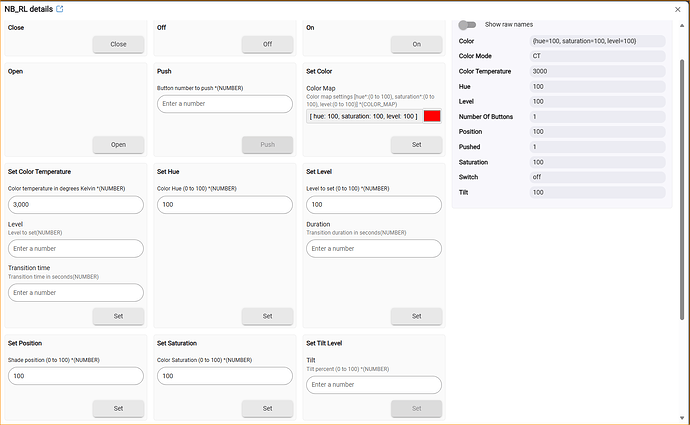This screenshot has width=690, height=425.
Task: Toggle the Show raw names switch
Action: [x=467, y=25]
